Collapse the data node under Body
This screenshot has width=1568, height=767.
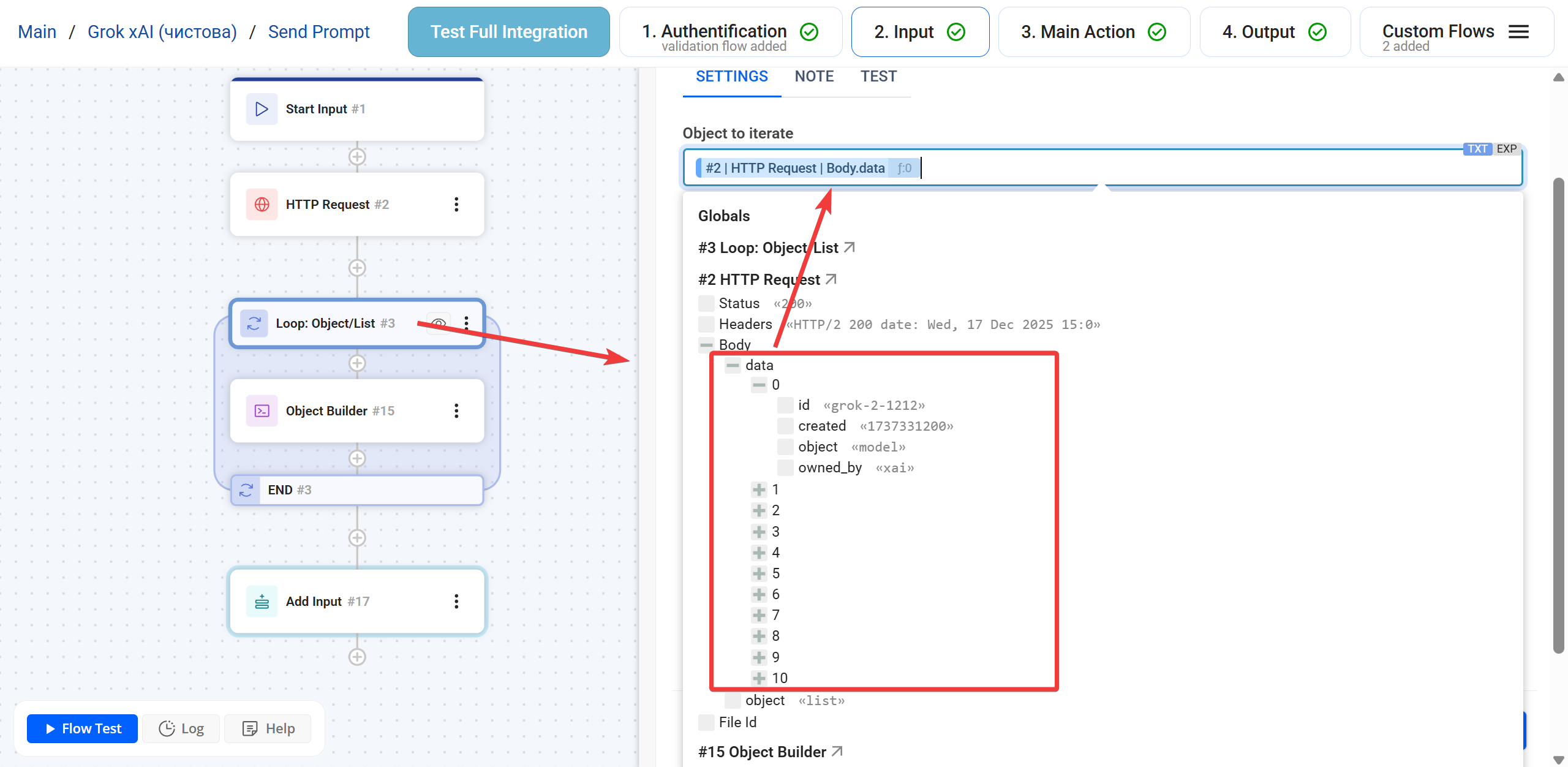coord(733,365)
